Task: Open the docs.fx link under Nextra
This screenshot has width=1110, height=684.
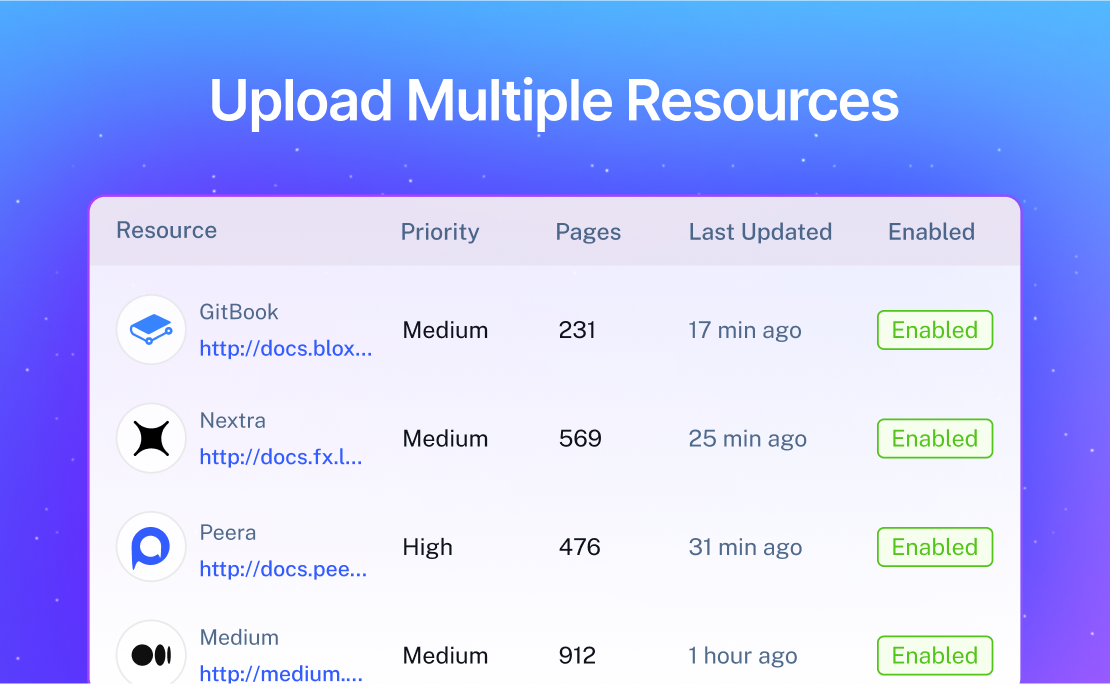Action: click(x=282, y=457)
